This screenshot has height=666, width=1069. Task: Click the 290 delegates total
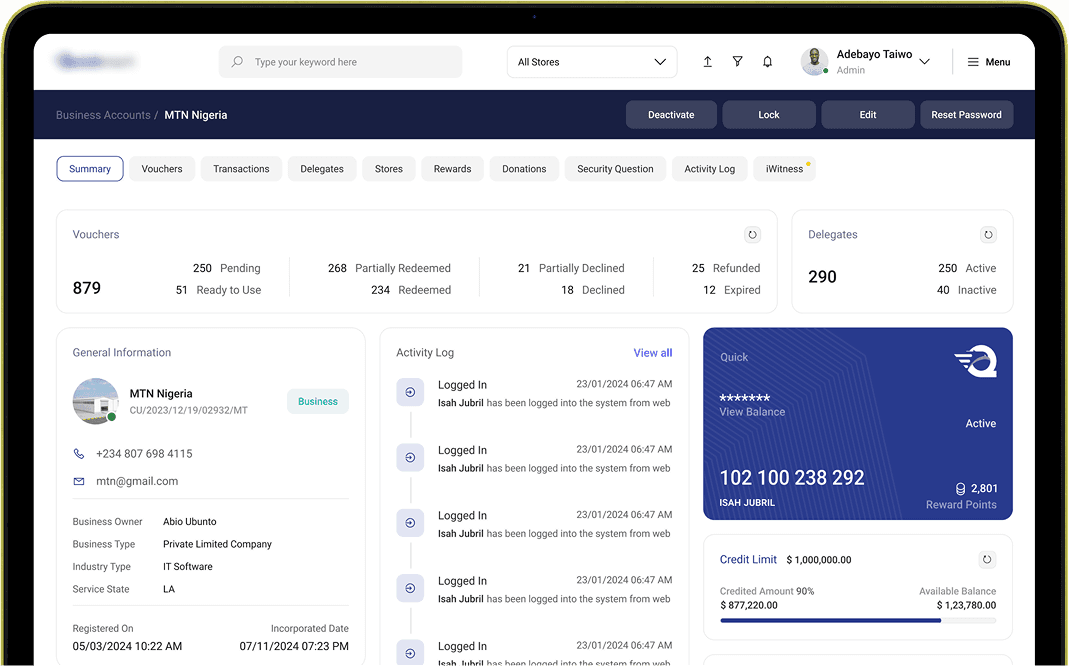coord(822,277)
